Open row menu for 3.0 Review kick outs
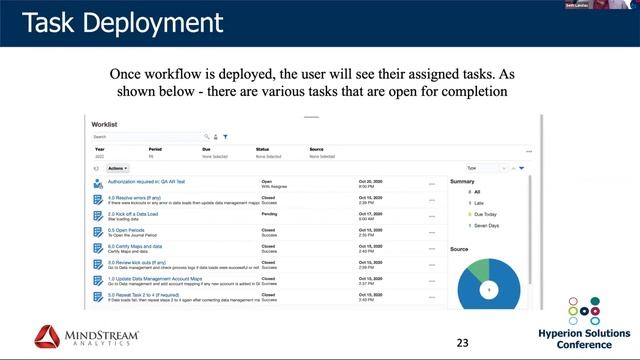This screenshot has height=360, width=640. coord(432,265)
